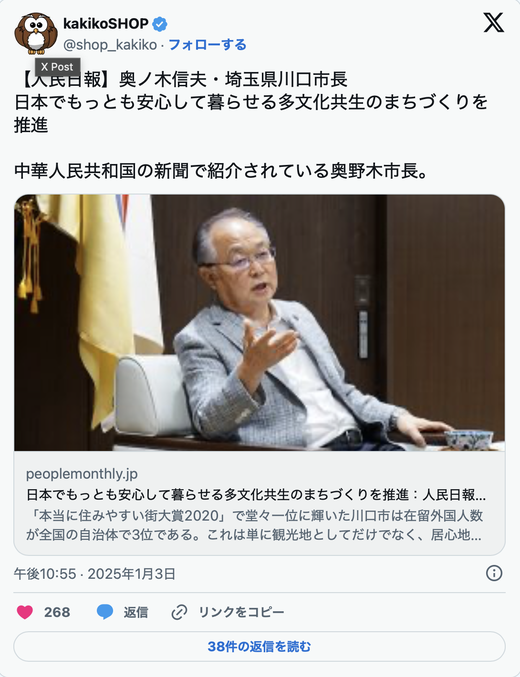520x677 pixels.
Task: Open the kakikoSHOP display name
Action: [106, 23]
